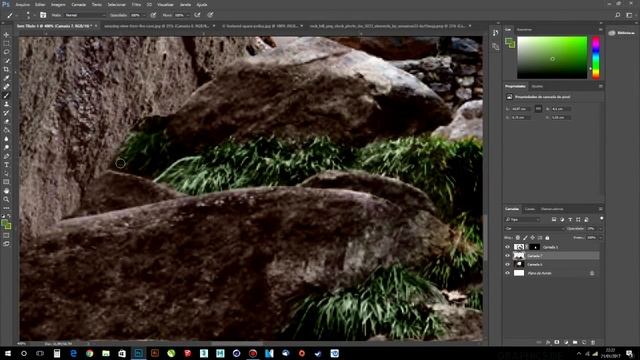
Task: Switch to the Ajustes tab
Action: pos(537,86)
